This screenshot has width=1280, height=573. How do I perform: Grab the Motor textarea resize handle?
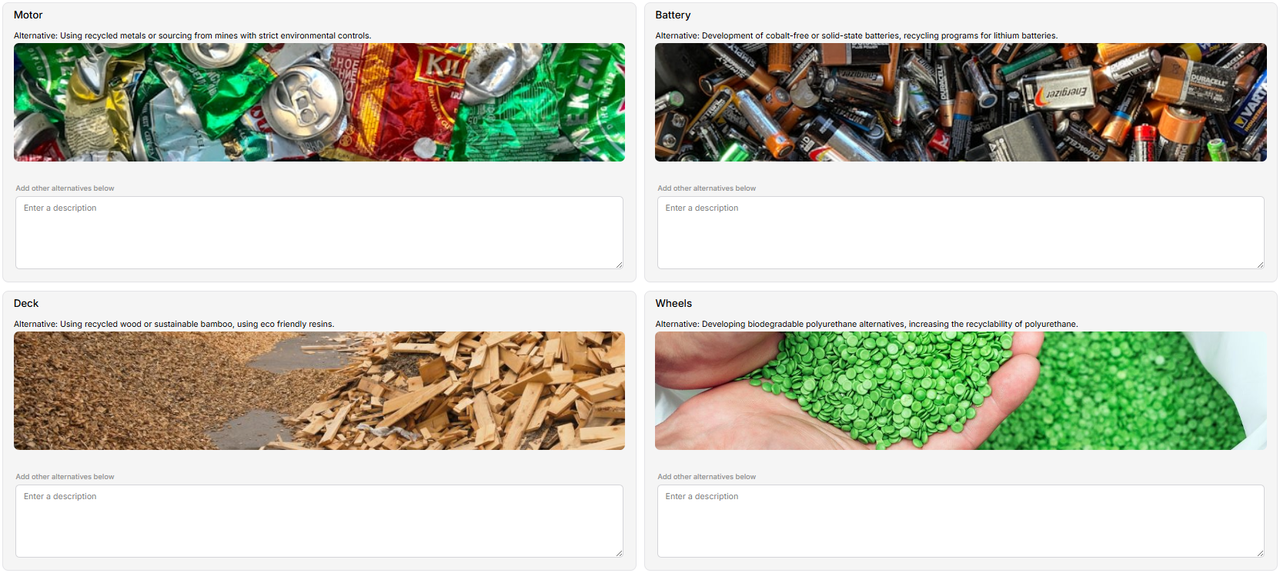point(619,264)
